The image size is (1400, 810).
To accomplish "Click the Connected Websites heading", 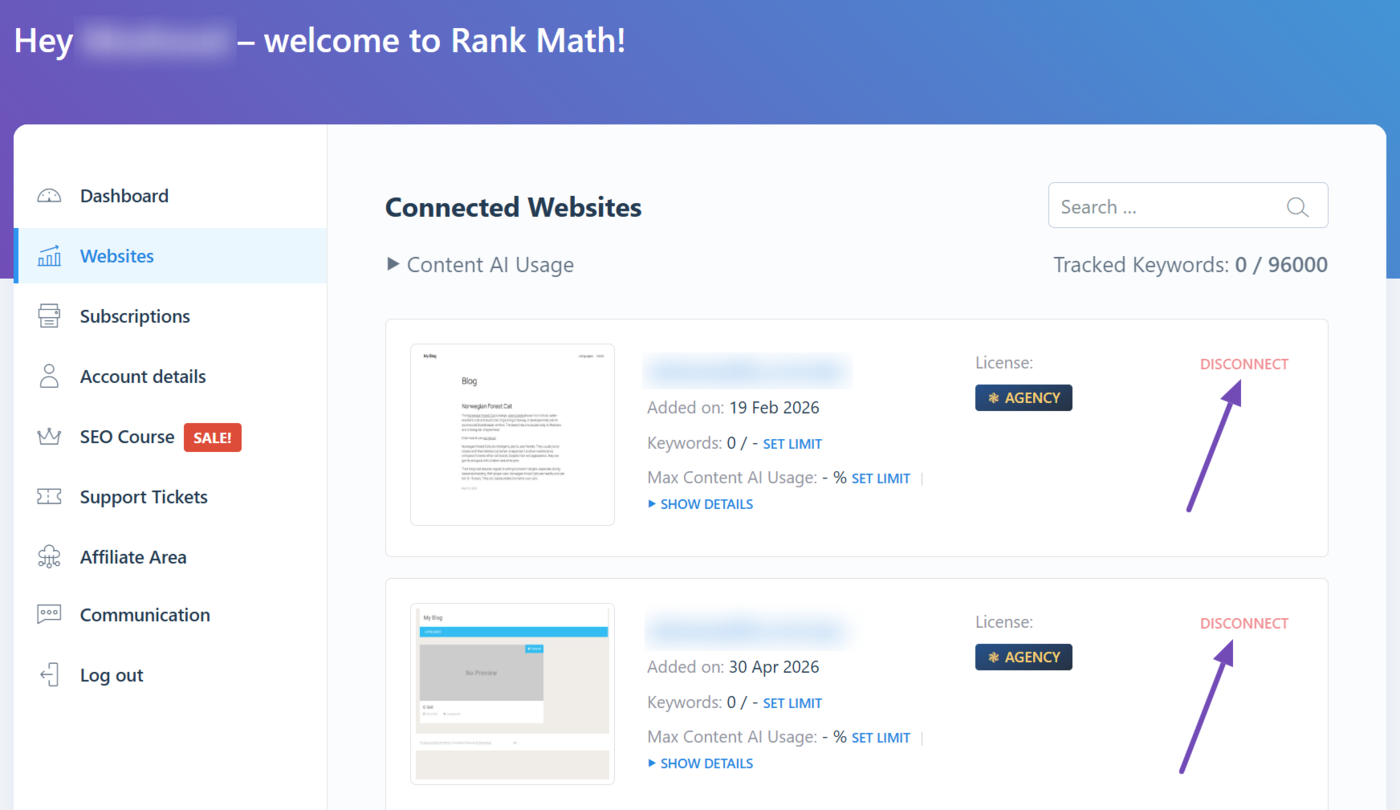I will click(x=513, y=207).
